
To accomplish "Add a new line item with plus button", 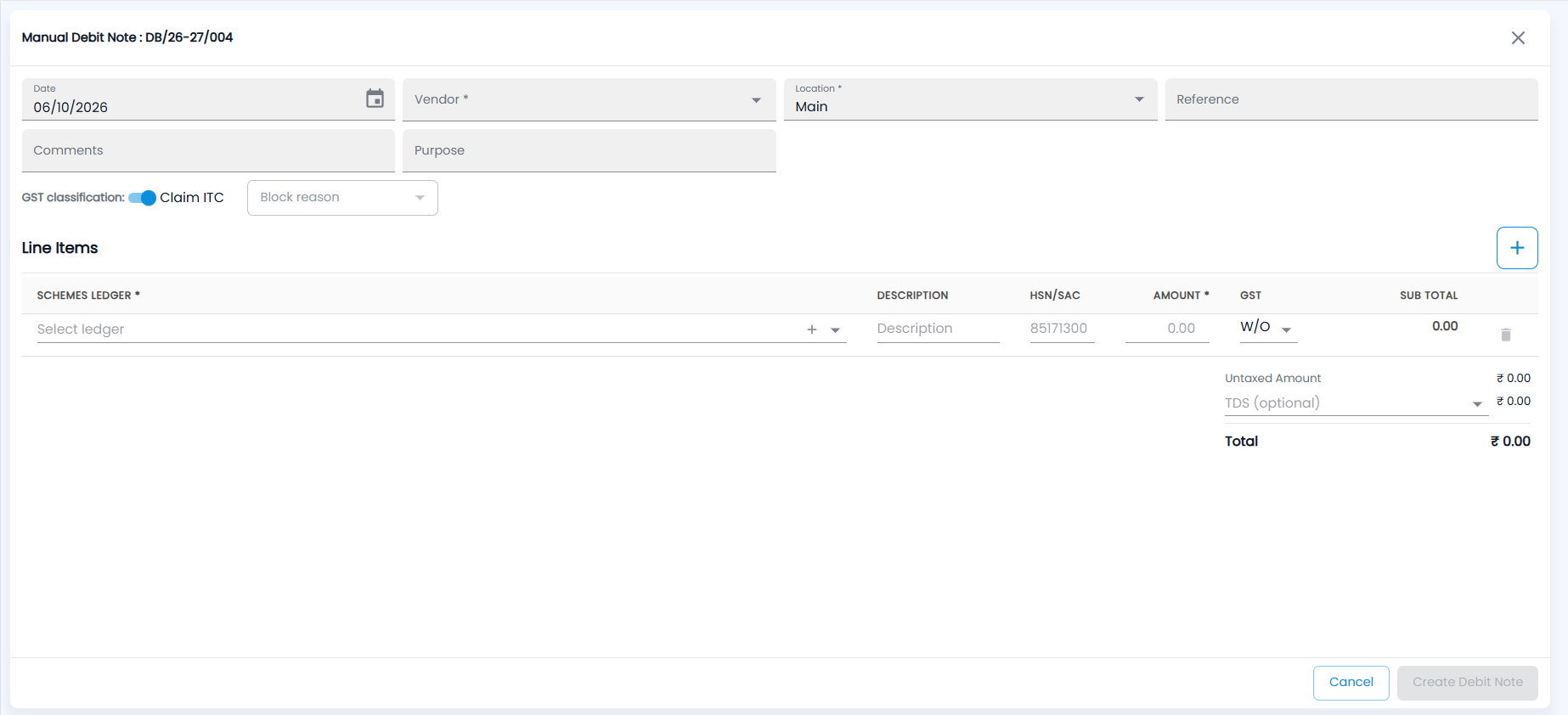I will [x=1517, y=248].
